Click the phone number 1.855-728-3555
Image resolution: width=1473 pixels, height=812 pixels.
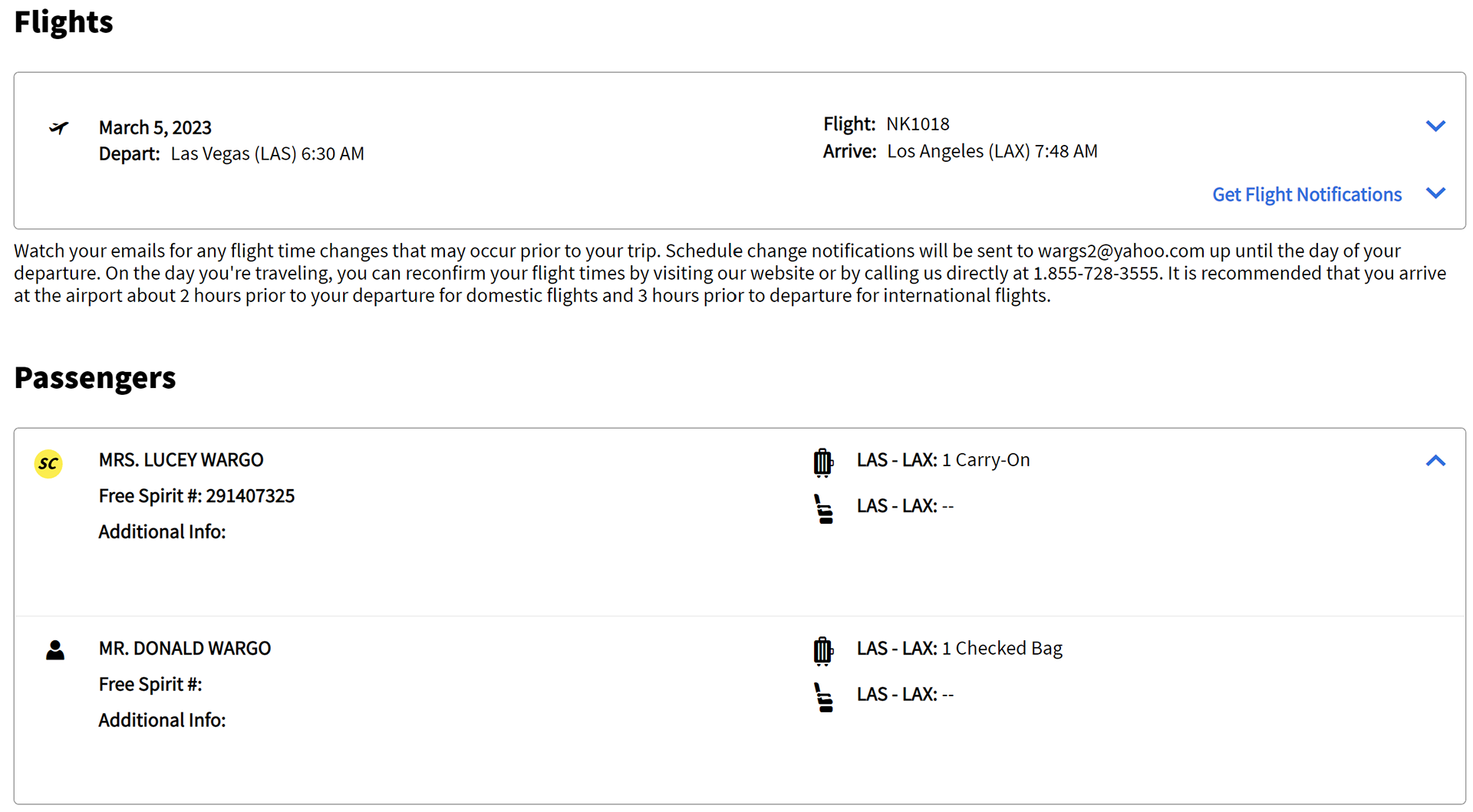coord(1096,273)
